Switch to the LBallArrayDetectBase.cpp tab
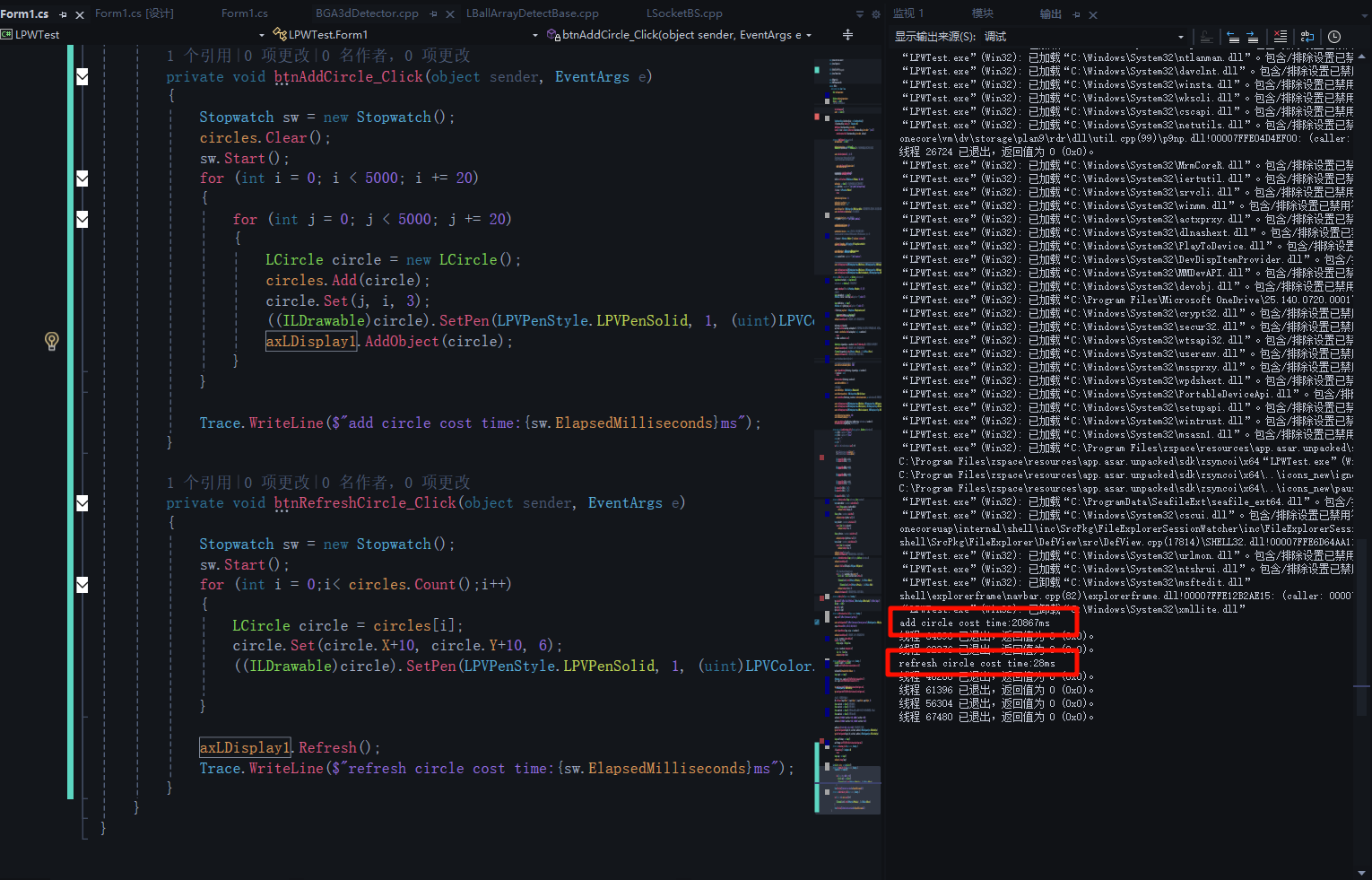Image resolution: width=1372 pixels, height=880 pixels. click(532, 13)
